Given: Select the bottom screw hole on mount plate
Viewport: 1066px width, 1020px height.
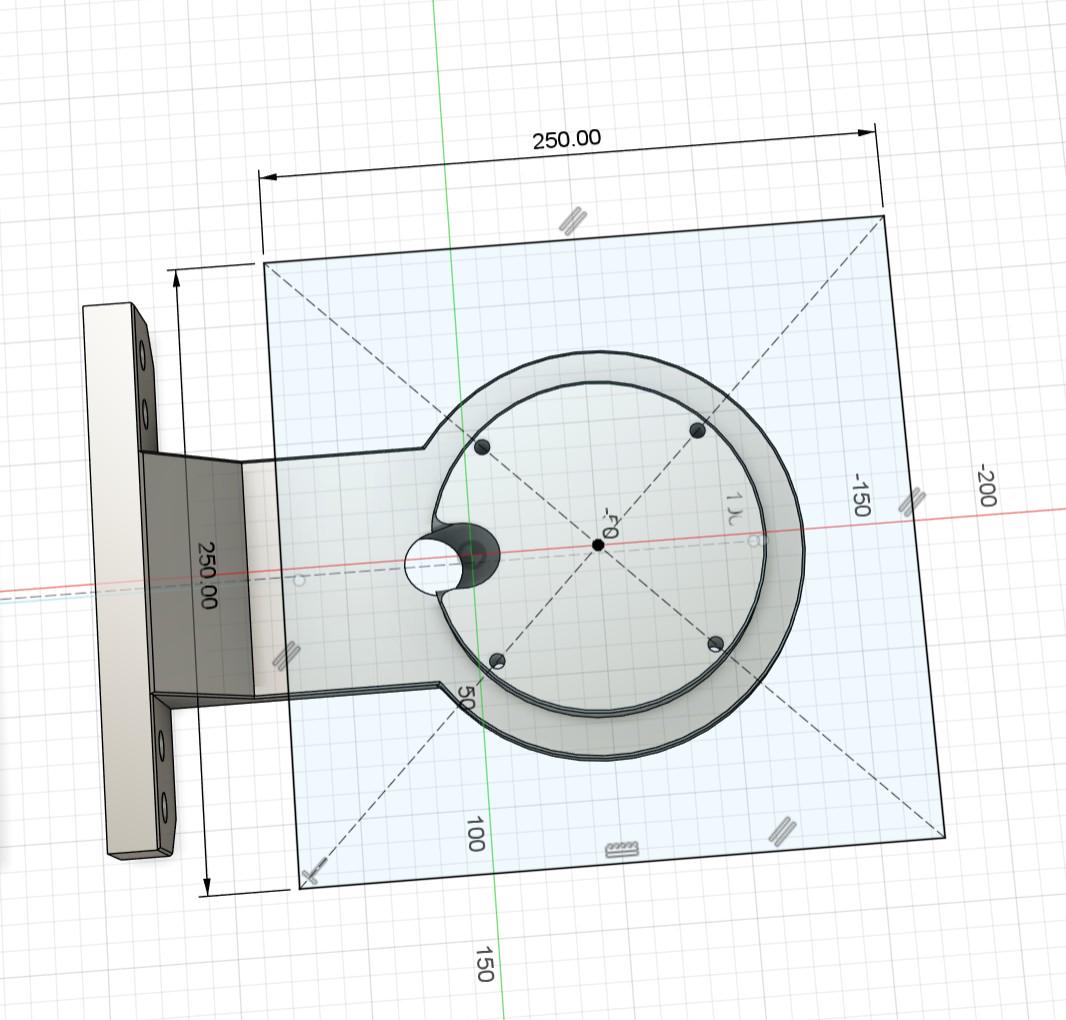Looking at the screenshot, I should point(164,809).
